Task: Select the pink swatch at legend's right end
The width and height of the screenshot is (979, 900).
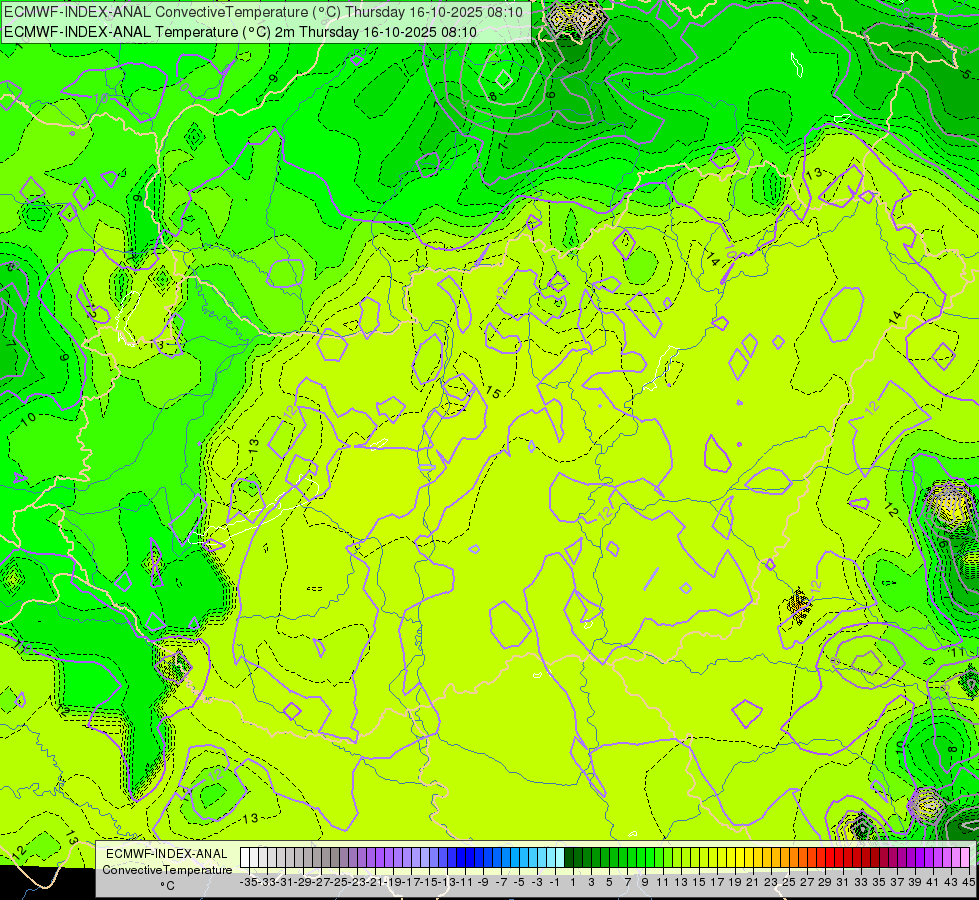Action: pos(965,858)
